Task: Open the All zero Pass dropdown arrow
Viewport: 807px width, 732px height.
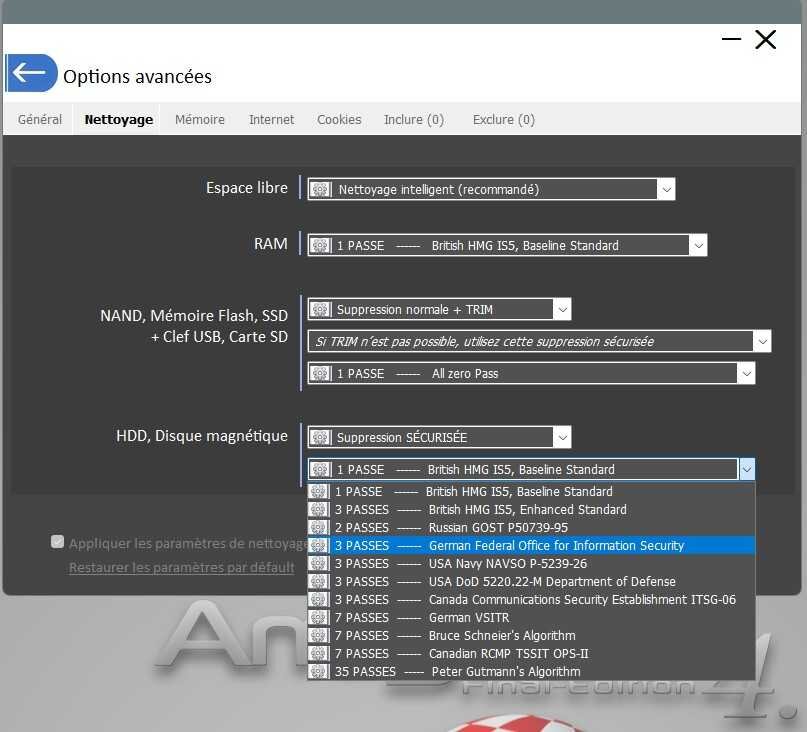Action: 746,374
